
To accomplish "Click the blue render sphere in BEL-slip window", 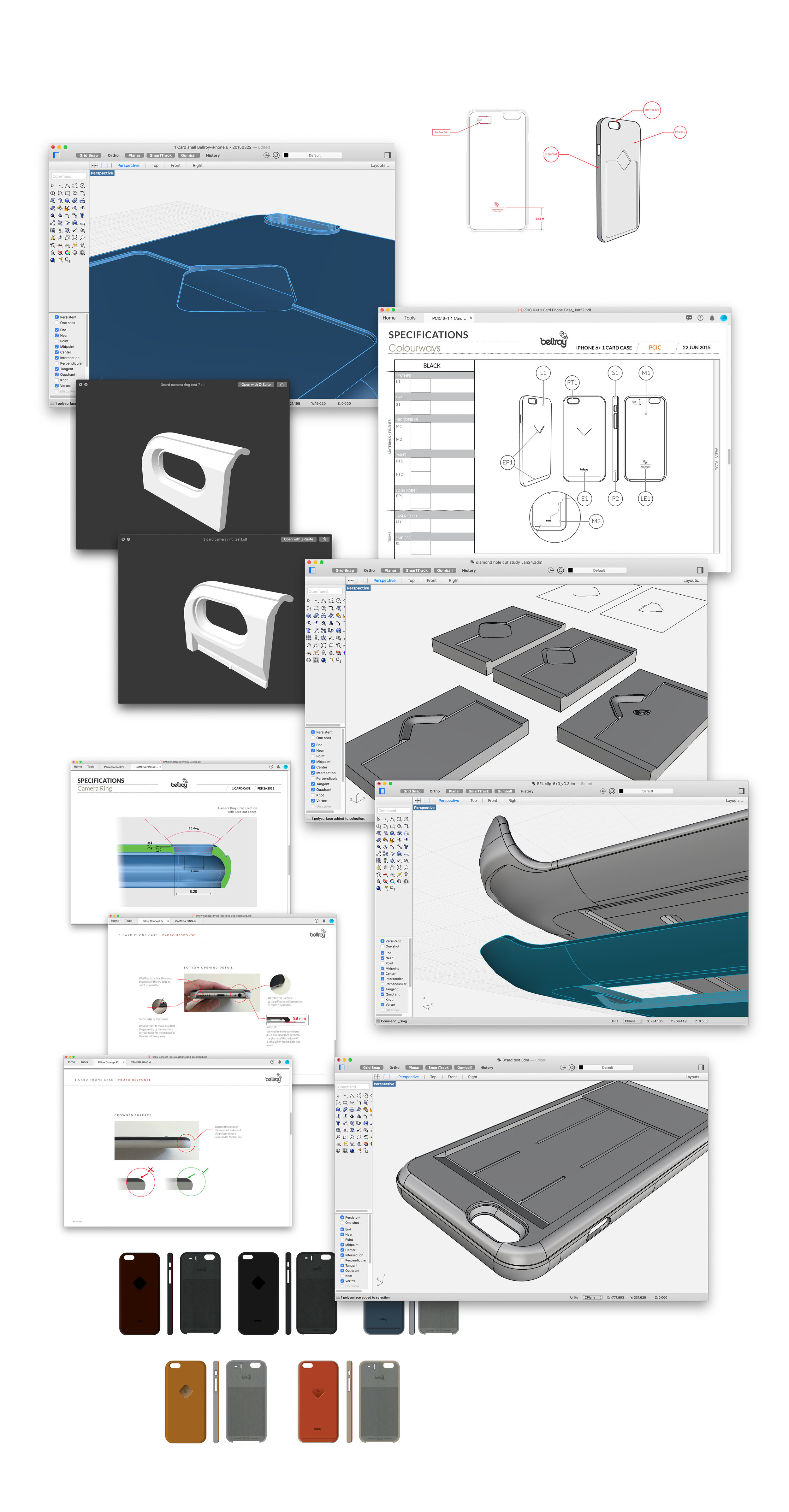I will (x=379, y=888).
